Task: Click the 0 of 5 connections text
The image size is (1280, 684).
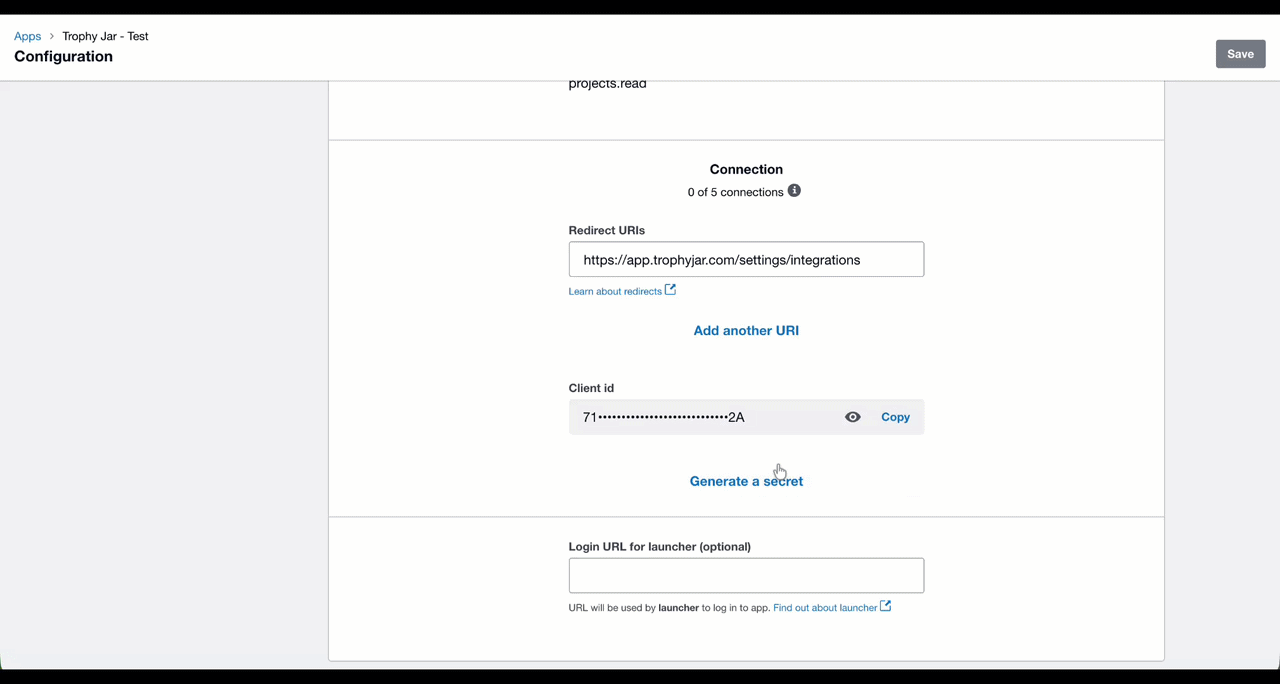Action: coord(735,192)
